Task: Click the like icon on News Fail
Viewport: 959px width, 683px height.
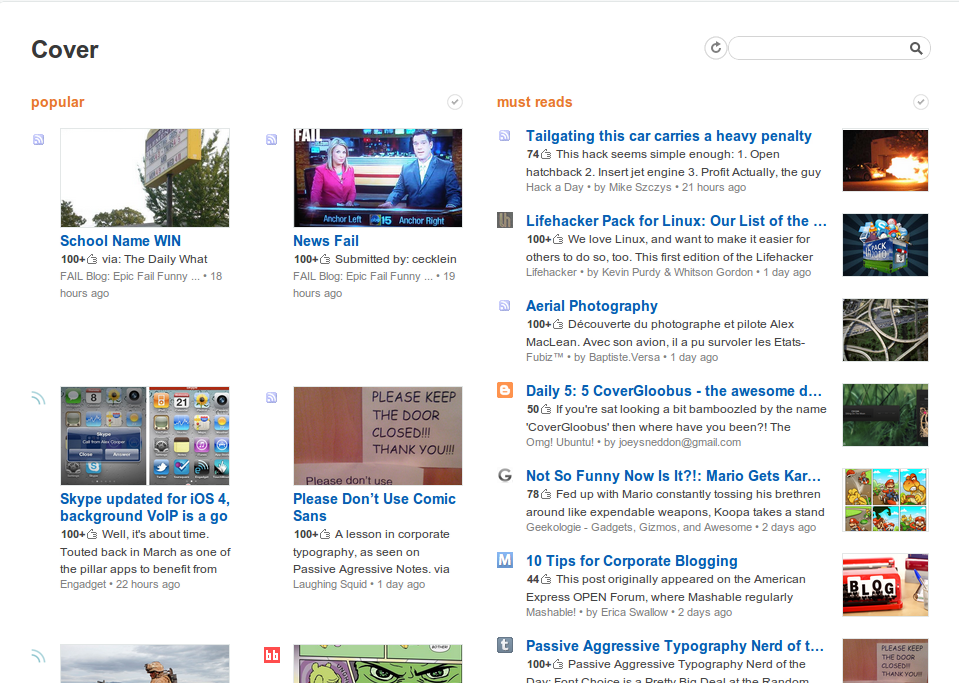Action: tap(325, 260)
